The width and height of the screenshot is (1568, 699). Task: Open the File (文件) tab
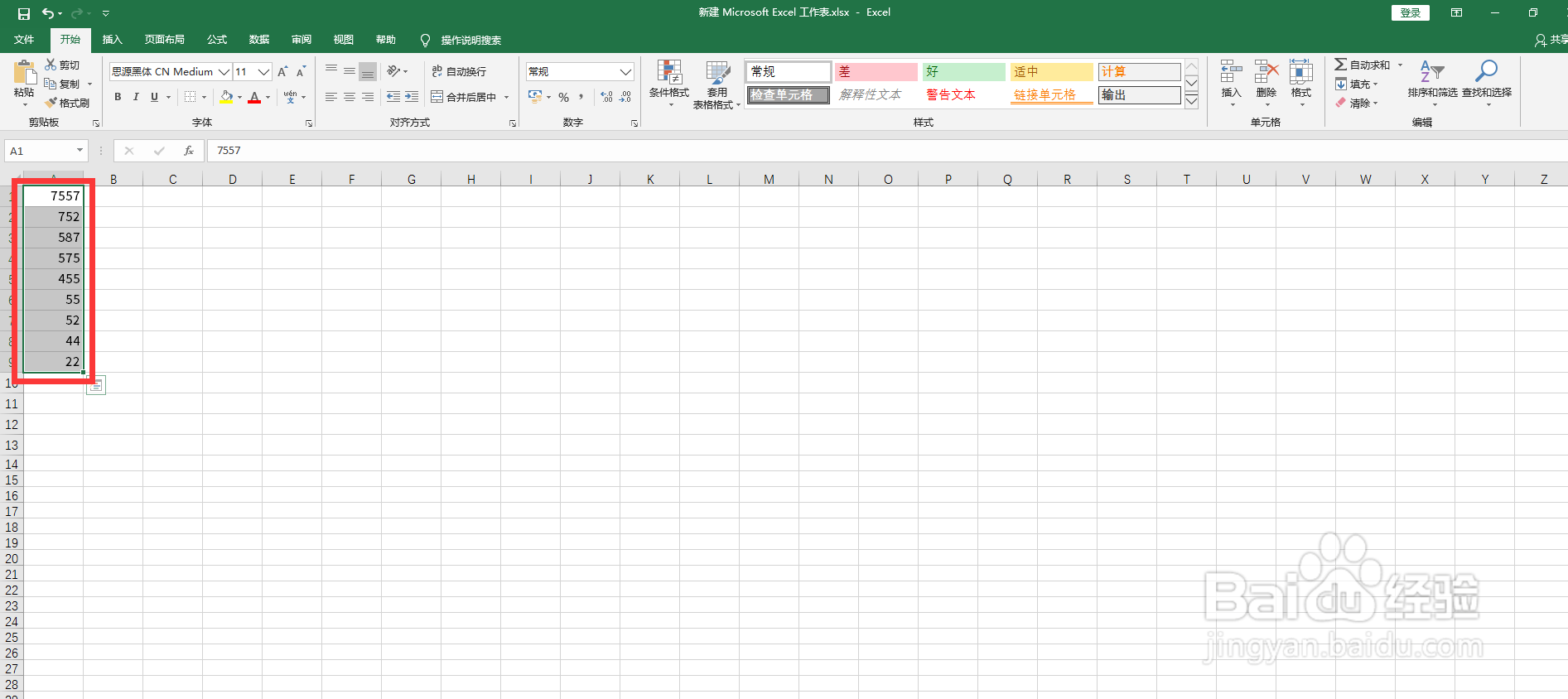[x=24, y=40]
